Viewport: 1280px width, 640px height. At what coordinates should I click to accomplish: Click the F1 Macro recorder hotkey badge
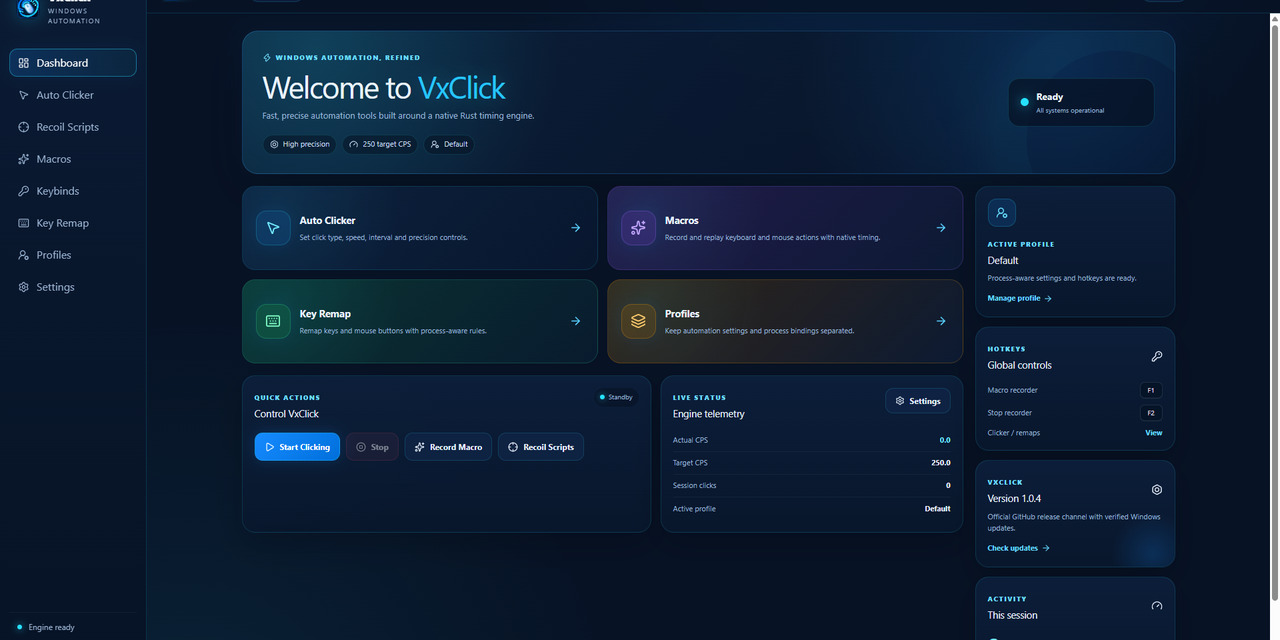click(1151, 390)
